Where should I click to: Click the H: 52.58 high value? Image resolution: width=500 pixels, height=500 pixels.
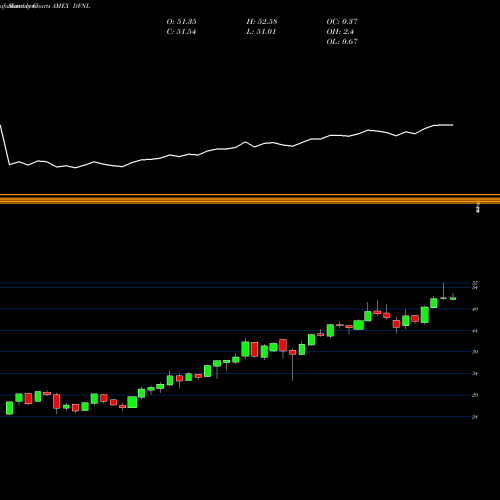262,22
